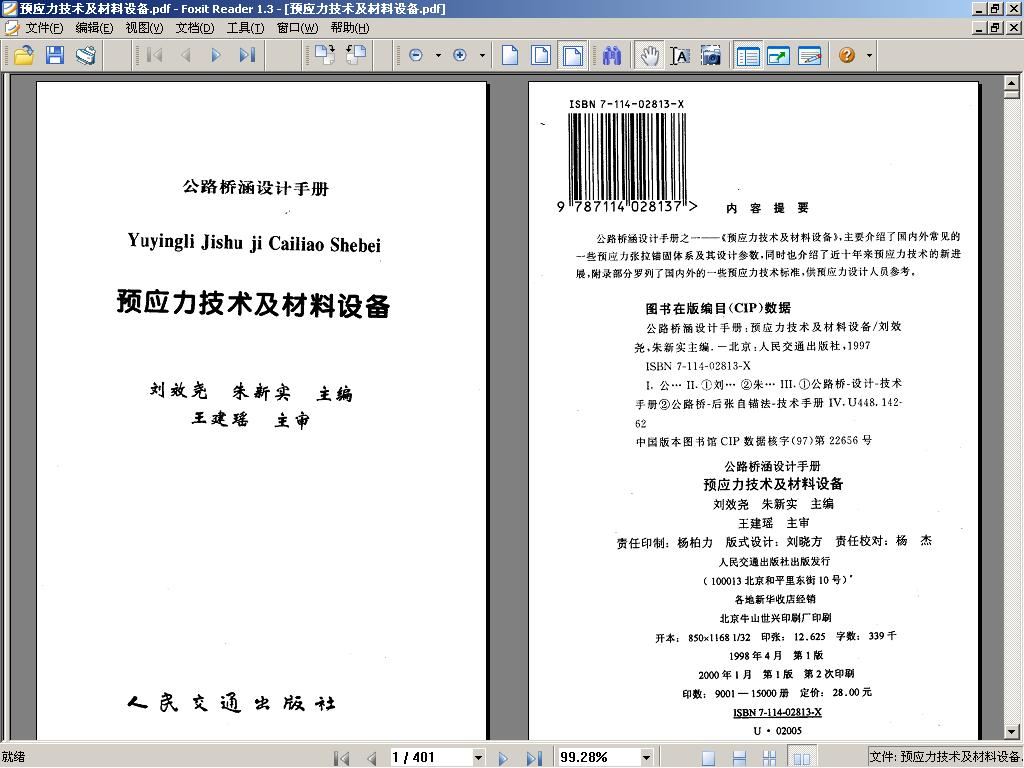Click the document icon left of 文件 menu
Viewport: 1024px width, 768px height.
coord(12,28)
